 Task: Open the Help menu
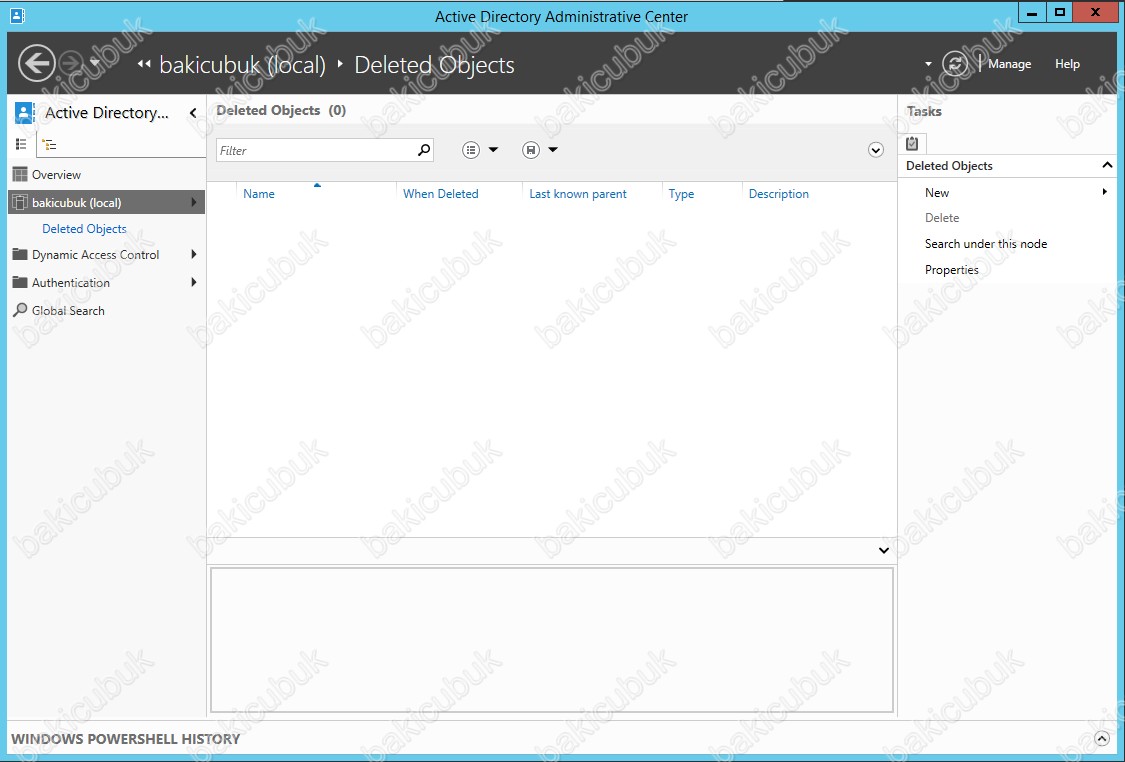tap(1067, 64)
